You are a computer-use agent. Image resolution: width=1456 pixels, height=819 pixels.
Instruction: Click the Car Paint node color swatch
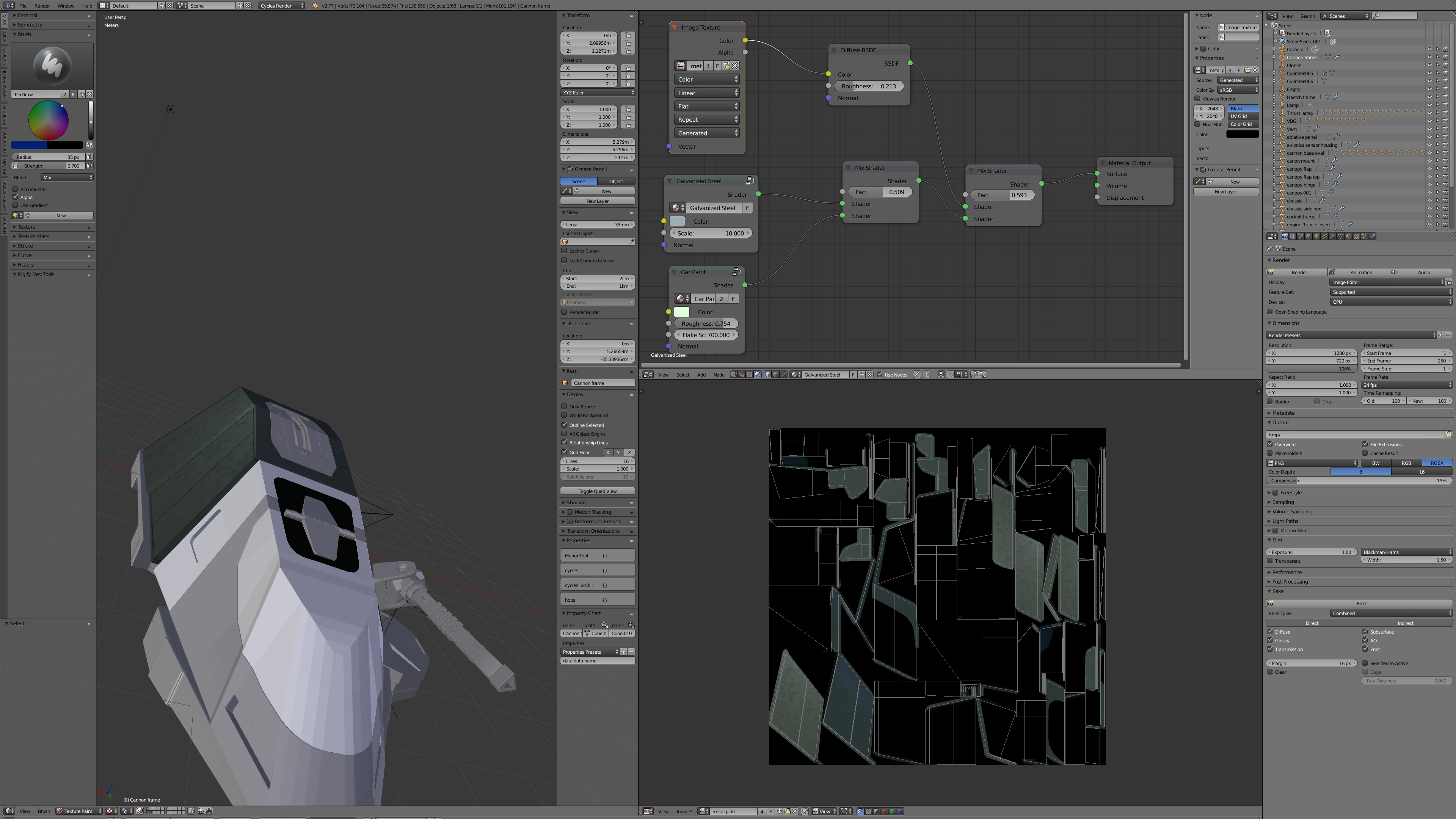coord(682,311)
